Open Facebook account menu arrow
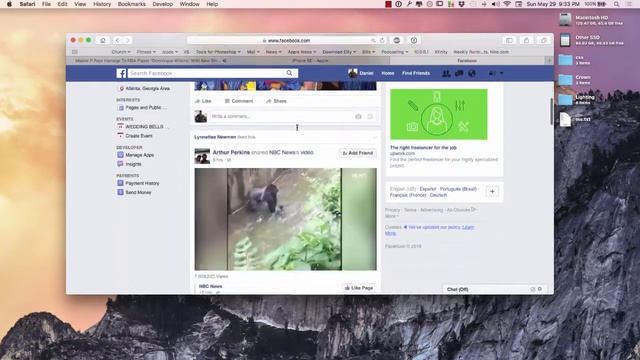 click(x=502, y=73)
